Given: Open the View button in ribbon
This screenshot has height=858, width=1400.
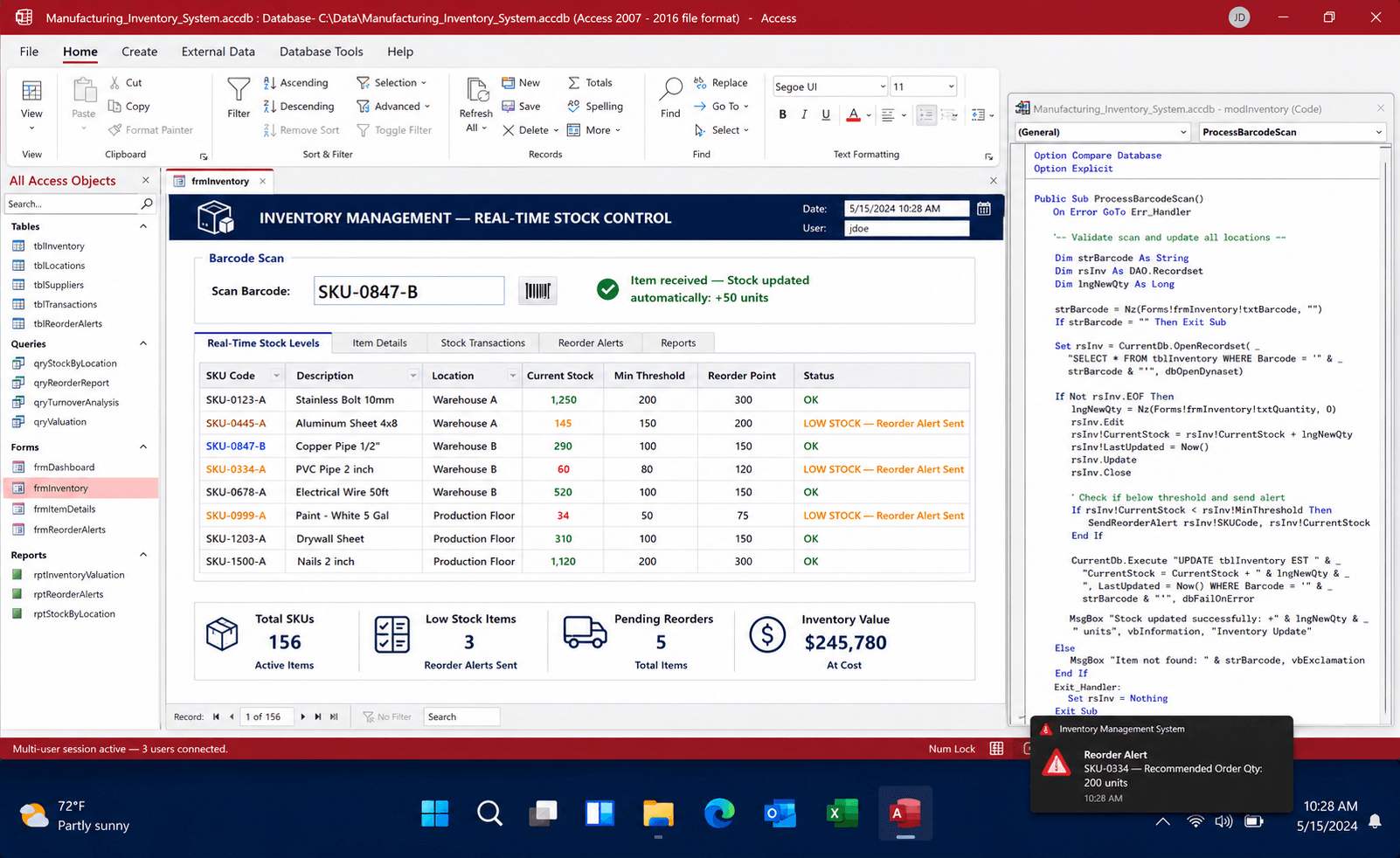Looking at the screenshot, I should click(x=31, y=104).
